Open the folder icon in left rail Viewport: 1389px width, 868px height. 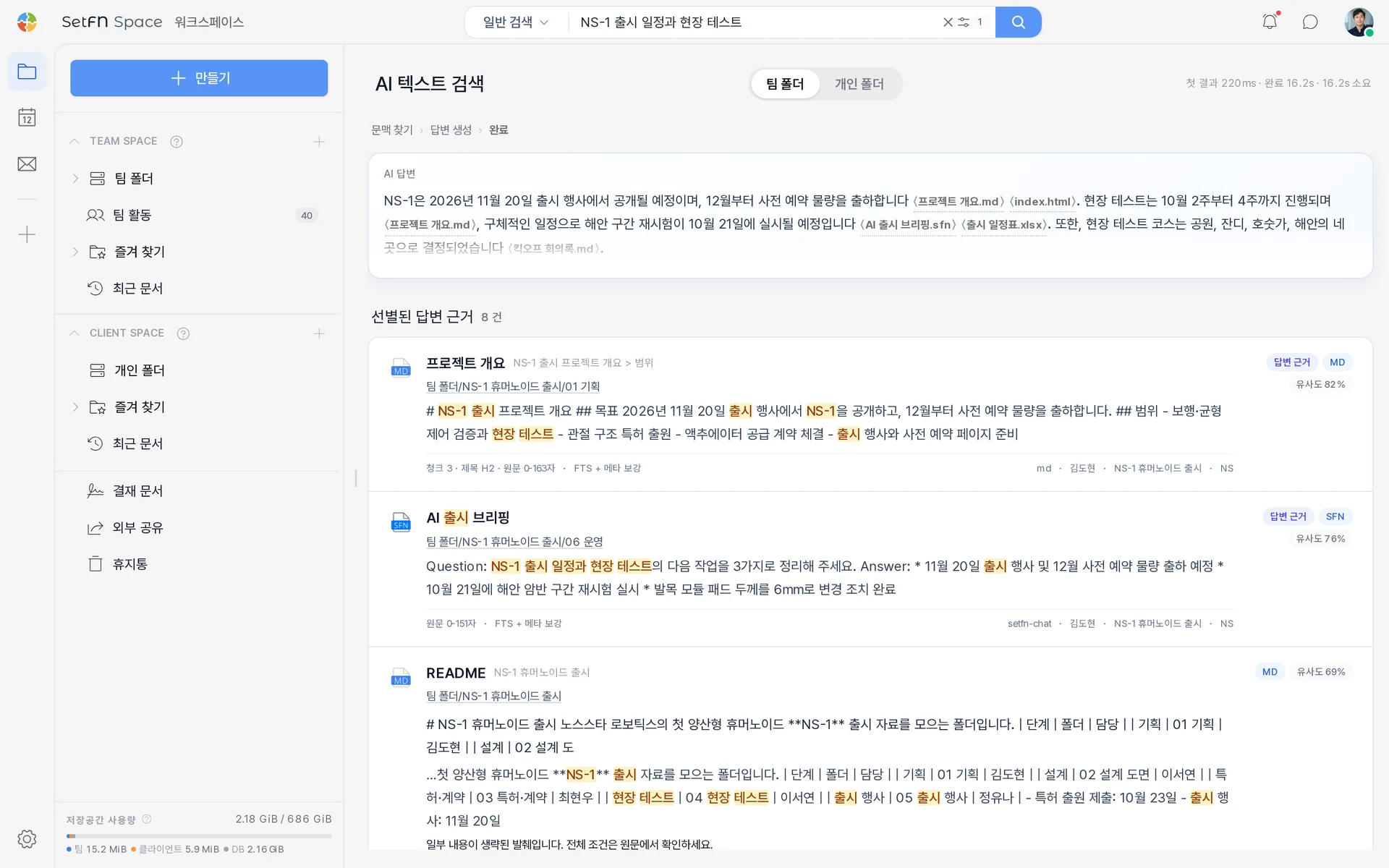coord(27,72)
